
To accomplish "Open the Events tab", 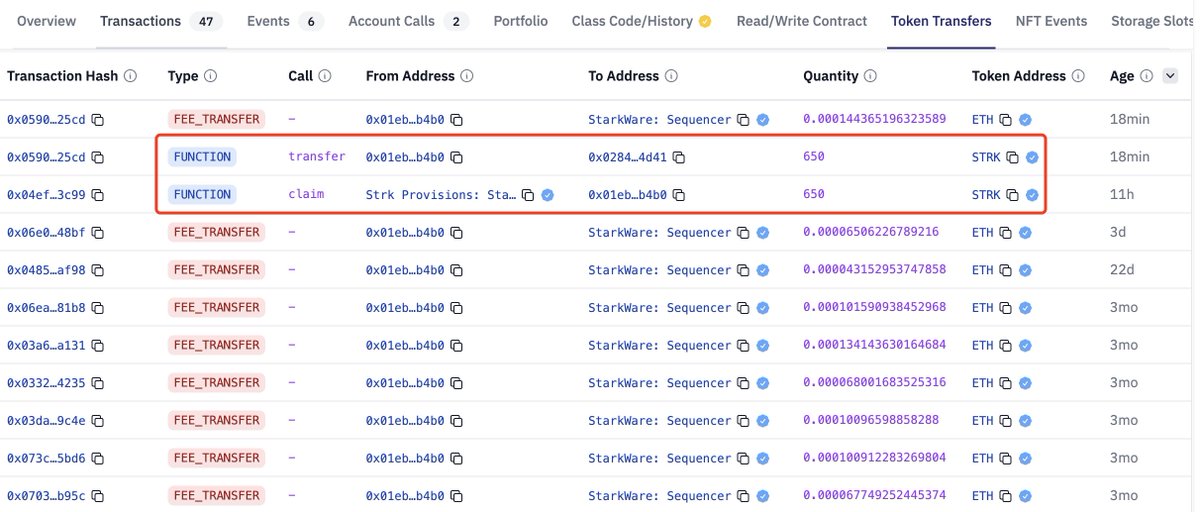I will tap(285, 21).
